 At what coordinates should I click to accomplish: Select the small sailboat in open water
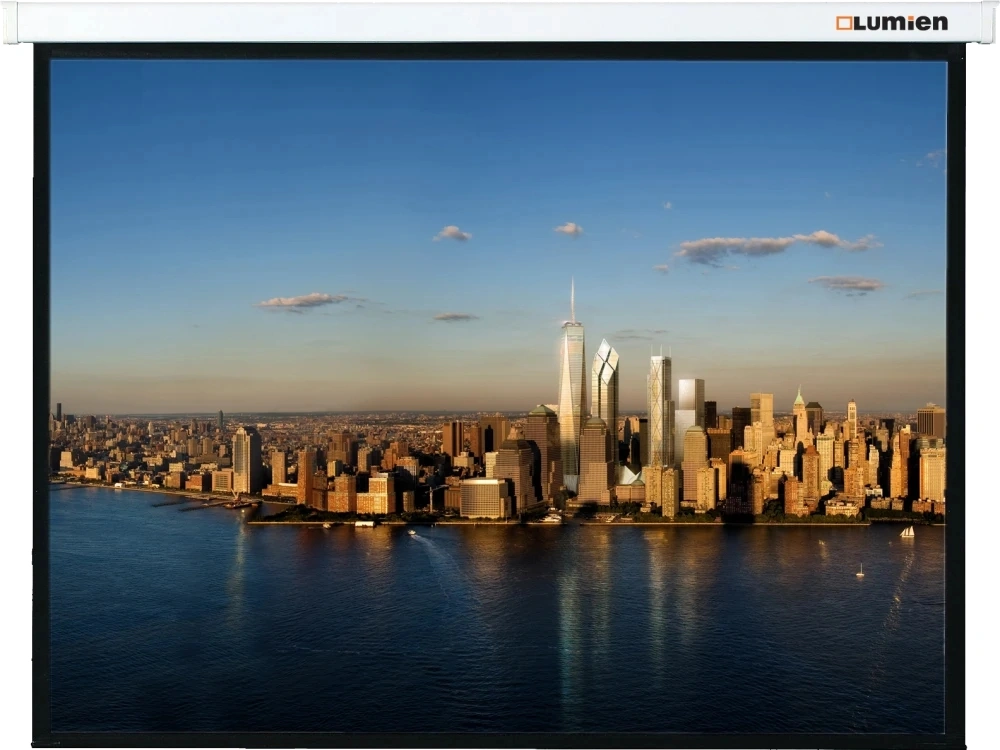(859, 571)
